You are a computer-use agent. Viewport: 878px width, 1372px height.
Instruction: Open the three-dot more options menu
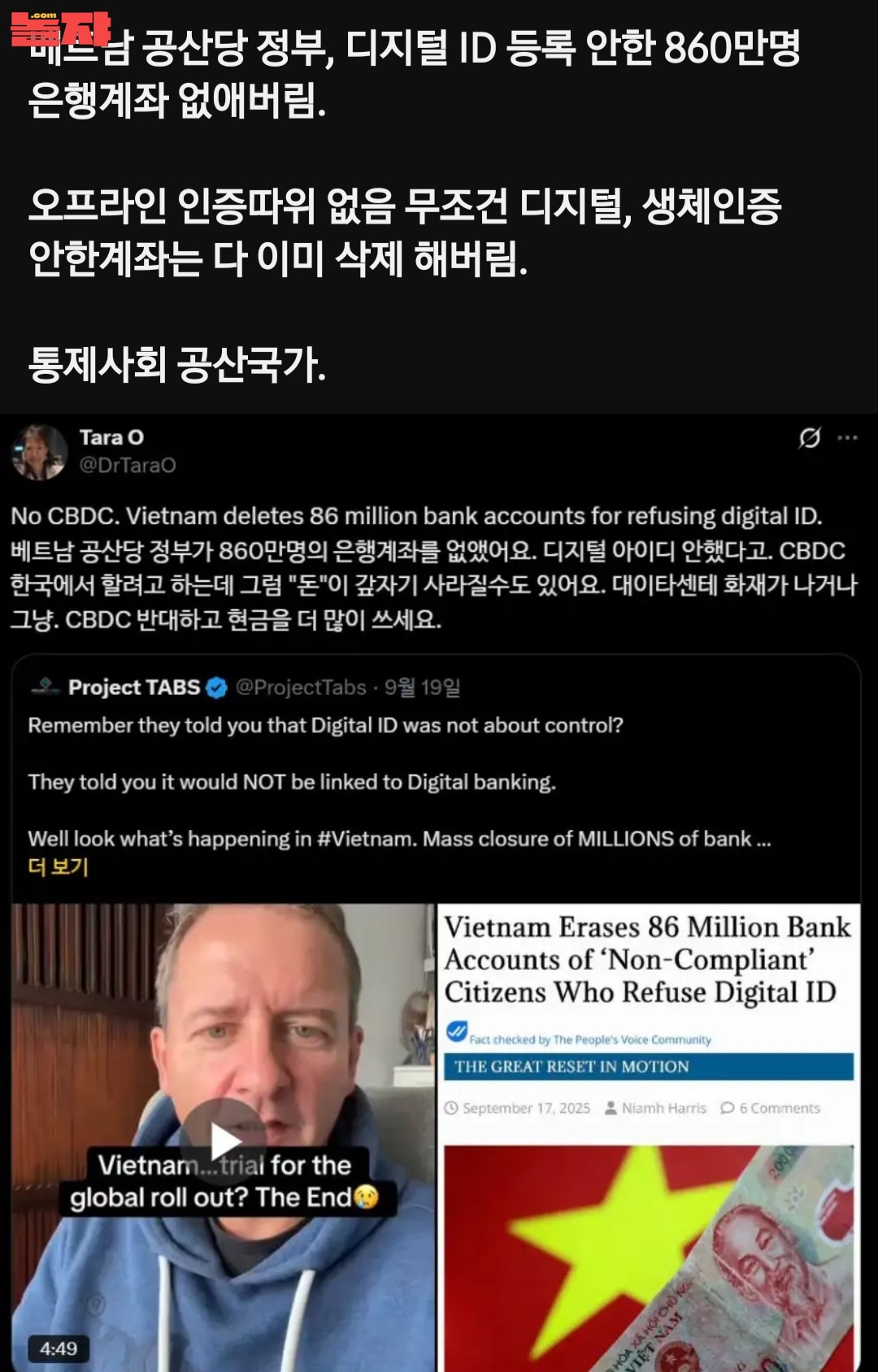(x=847, y=438)
